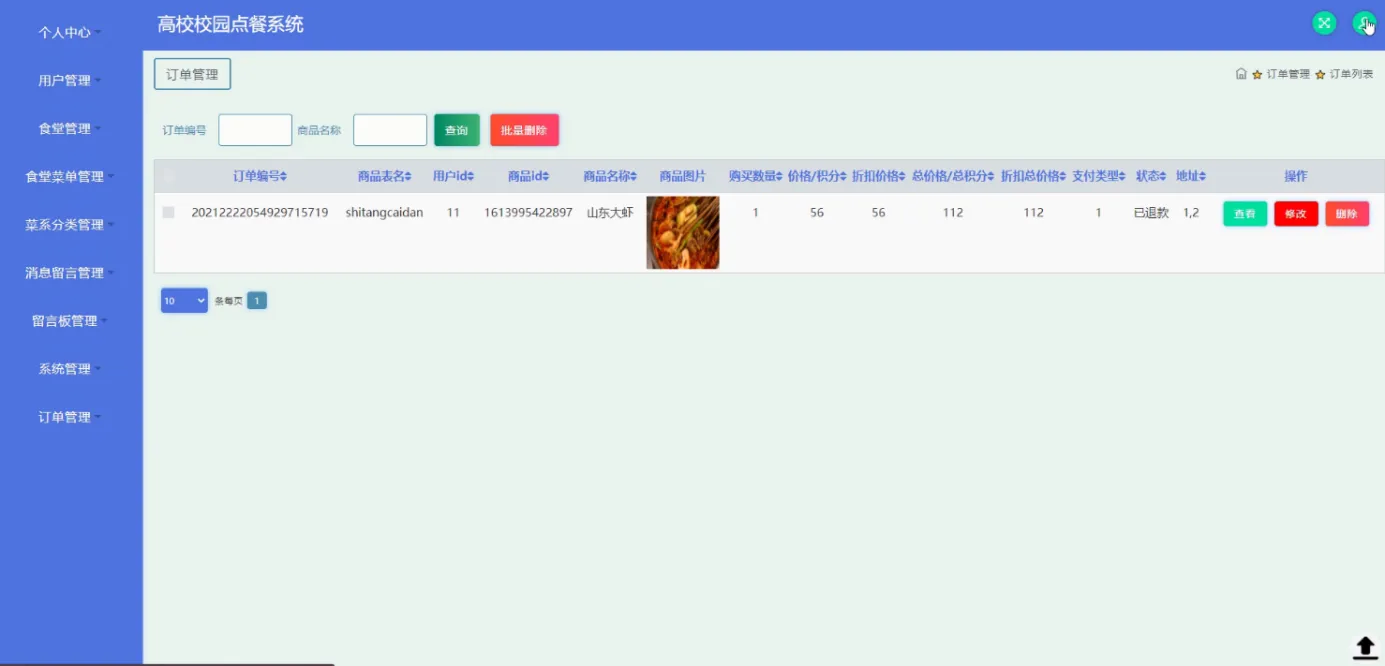Click the green 查看 button in the row
The height and width of the screenshot is (666, 1385).
(1245, 214)
